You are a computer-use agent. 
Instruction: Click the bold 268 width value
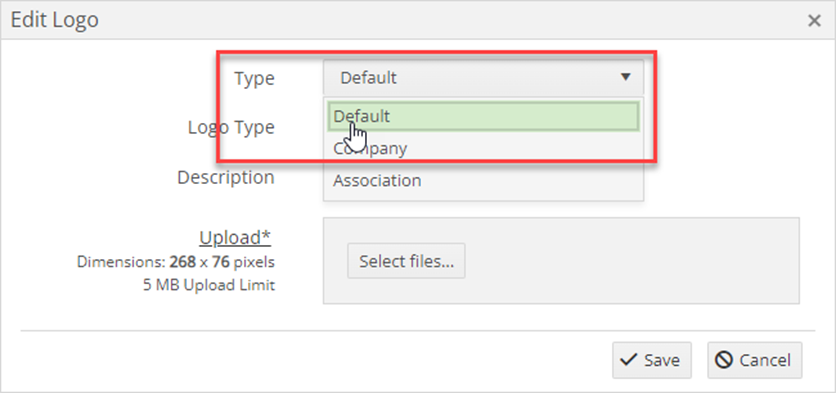coord(181,262)
